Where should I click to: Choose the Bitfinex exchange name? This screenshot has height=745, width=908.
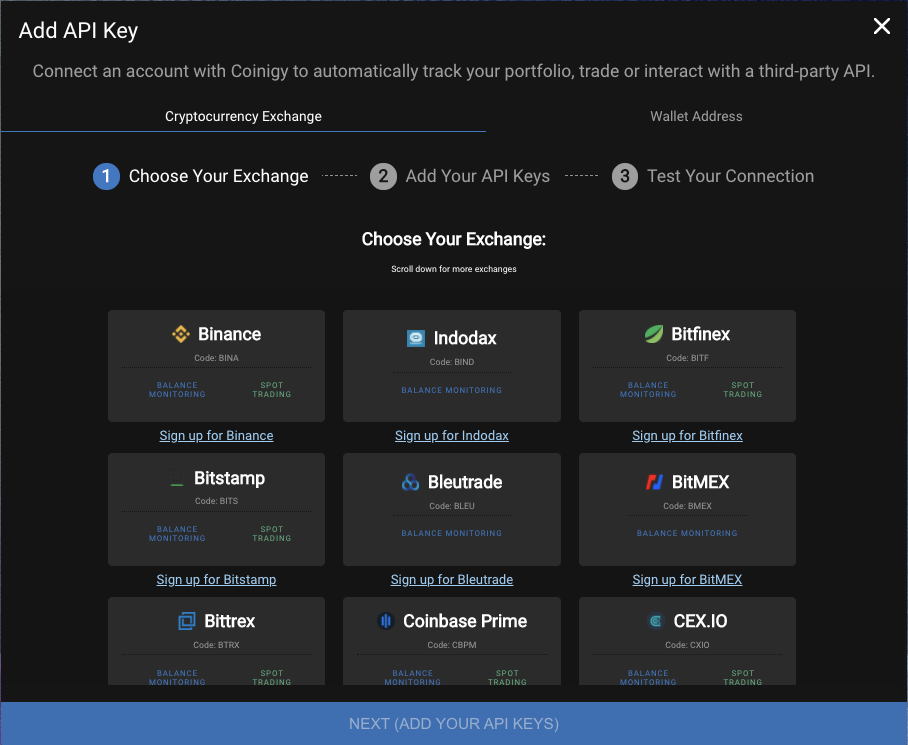click(x=701, y=334)
